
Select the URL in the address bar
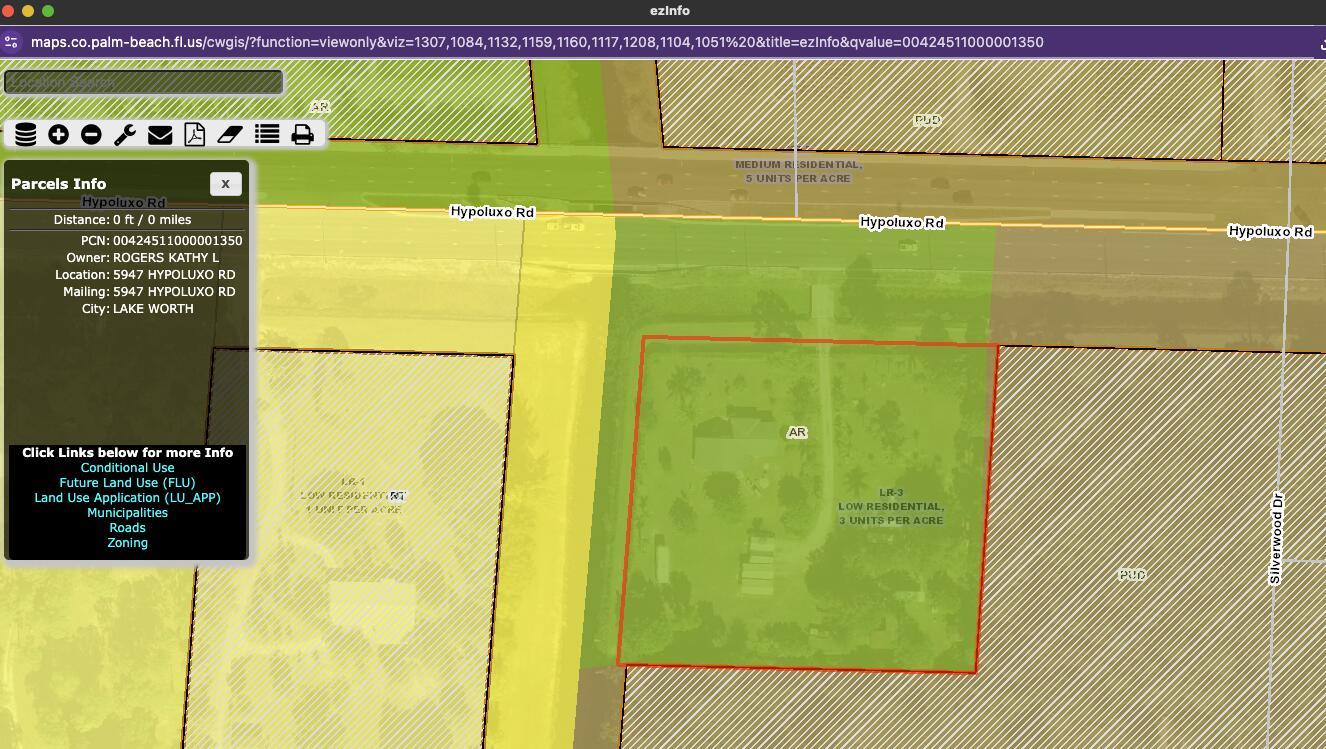(537, 42)
